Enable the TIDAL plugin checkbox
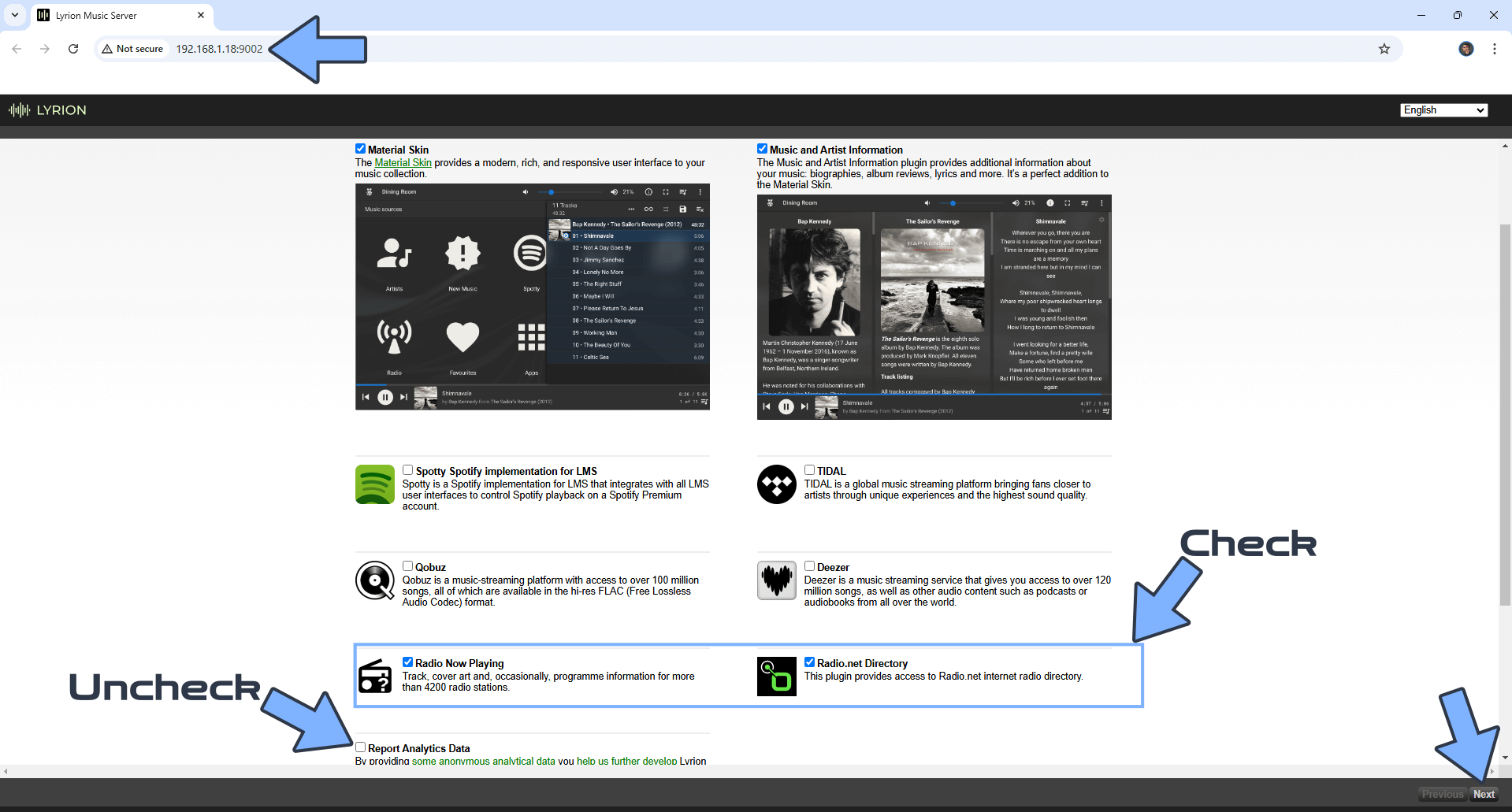 [x=809, y=470]
